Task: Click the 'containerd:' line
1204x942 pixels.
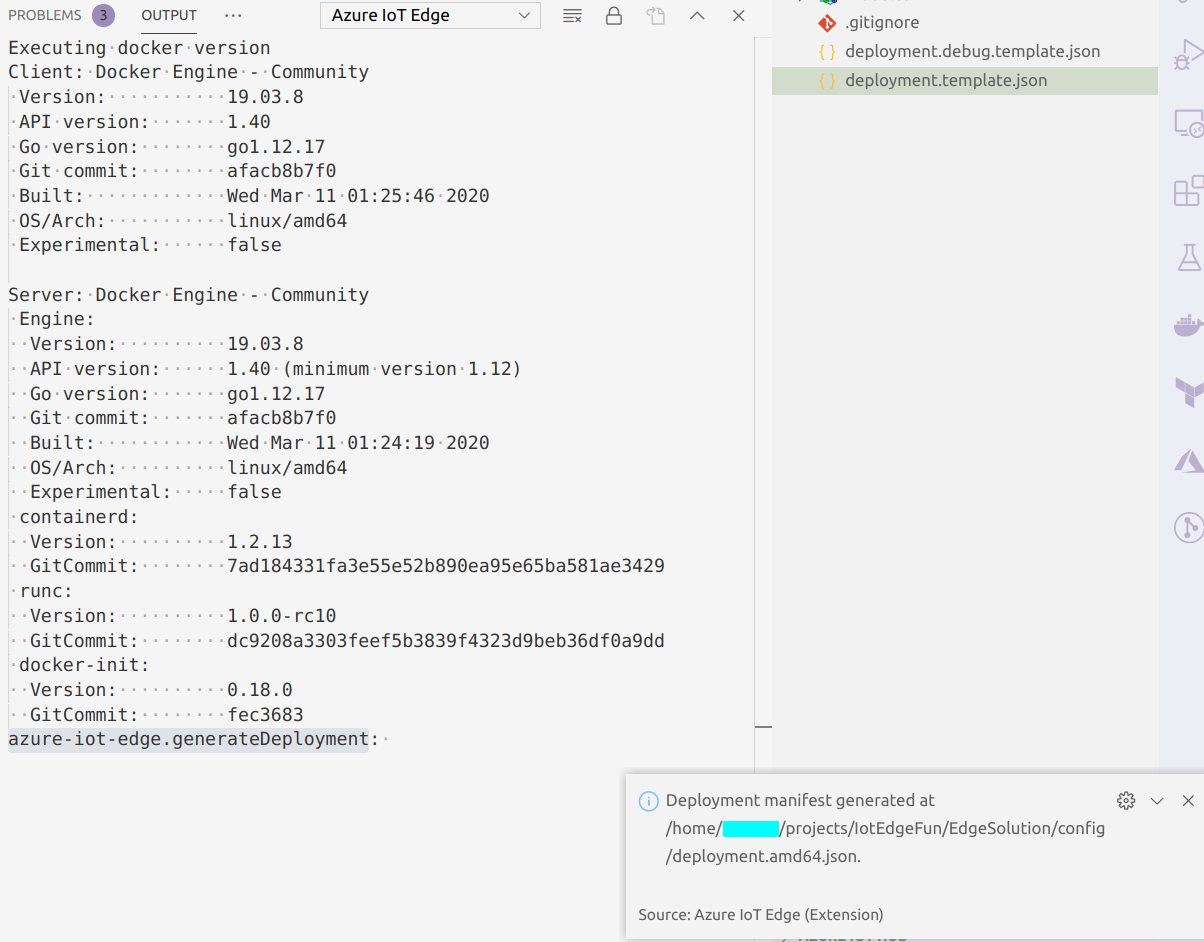Action: pos(78,517)
